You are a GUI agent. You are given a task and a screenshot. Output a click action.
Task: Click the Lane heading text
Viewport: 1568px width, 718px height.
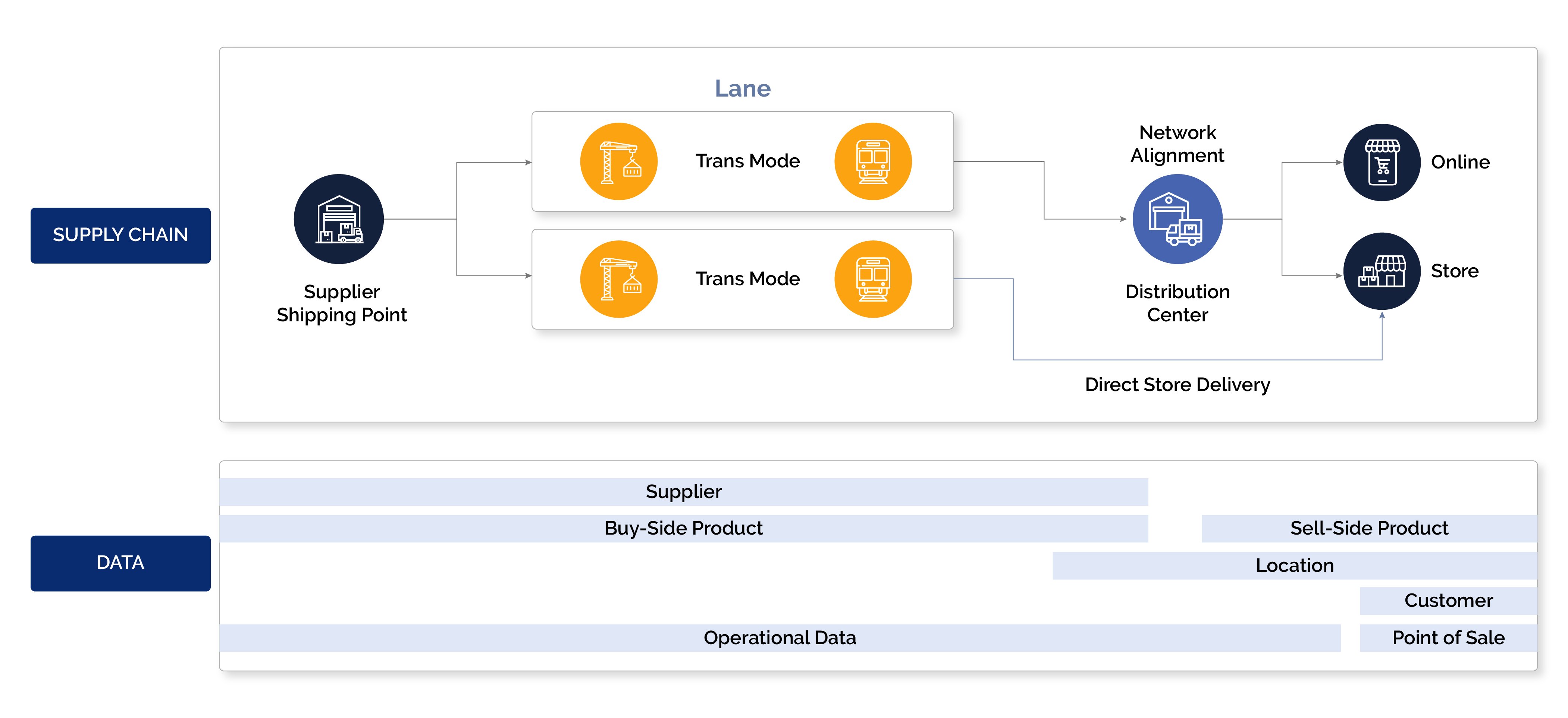click(x=743, y=89)
